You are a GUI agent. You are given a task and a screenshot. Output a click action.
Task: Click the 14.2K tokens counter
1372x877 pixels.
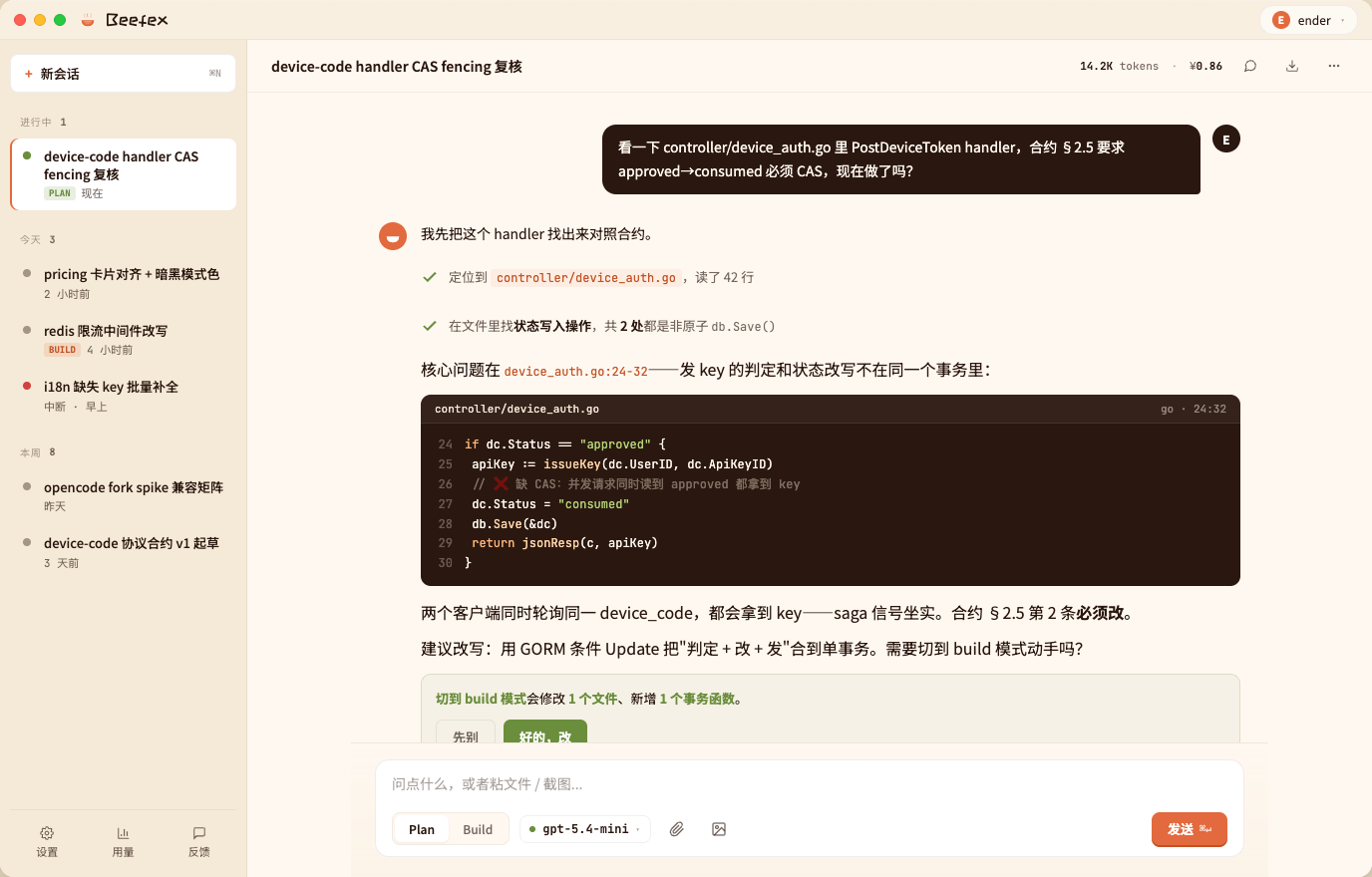(1119, 67)
